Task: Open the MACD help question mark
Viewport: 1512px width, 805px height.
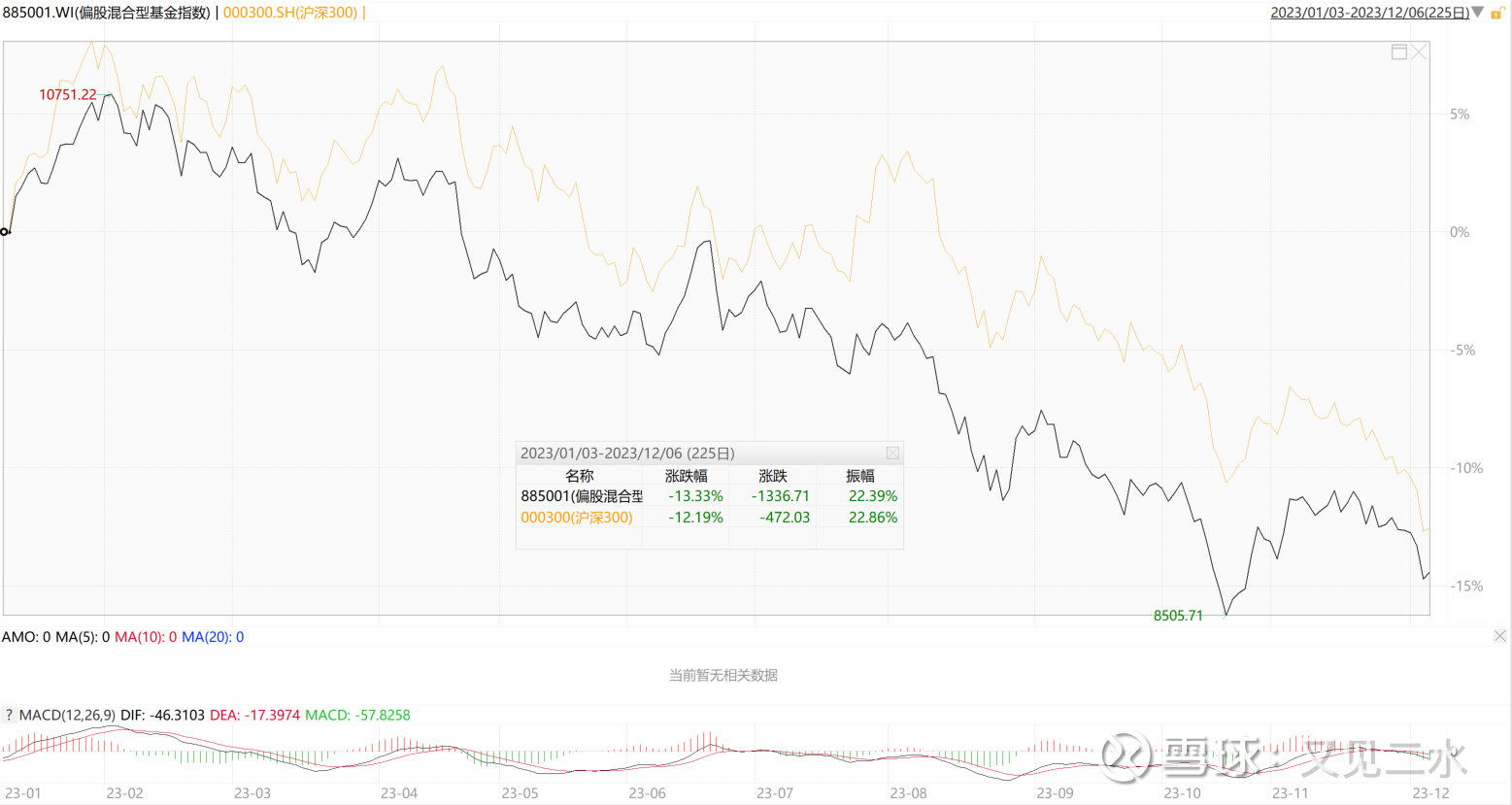Action: pos(9,715)
